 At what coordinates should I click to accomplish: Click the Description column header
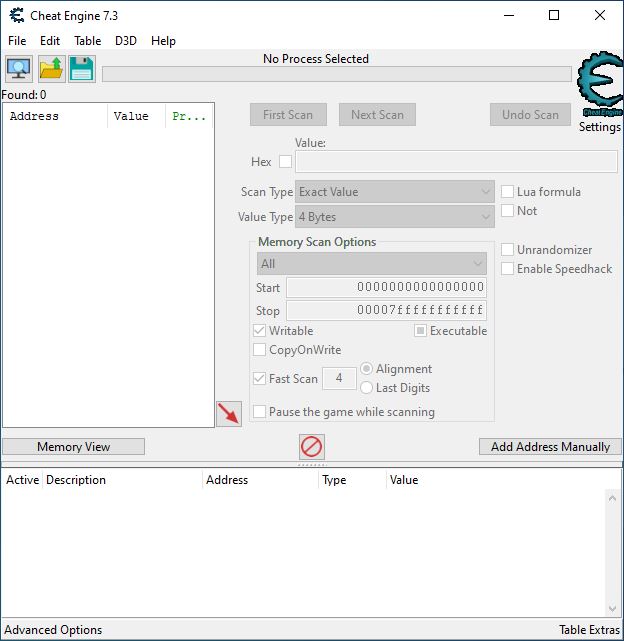coord(122,480)
